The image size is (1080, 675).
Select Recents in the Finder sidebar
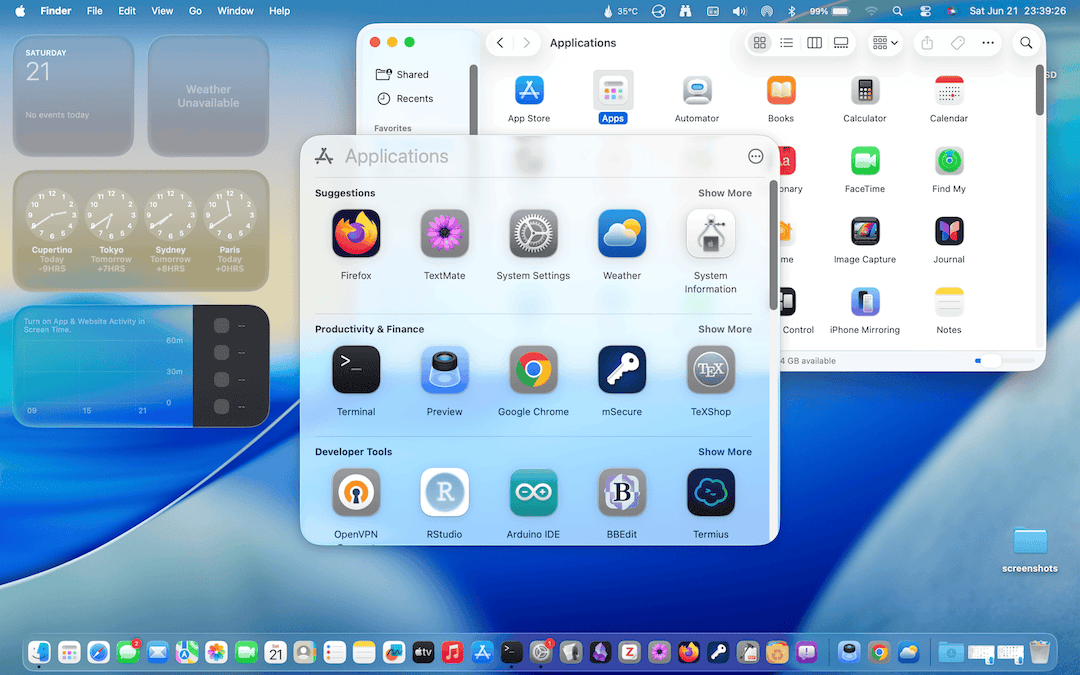pos(414,99)
